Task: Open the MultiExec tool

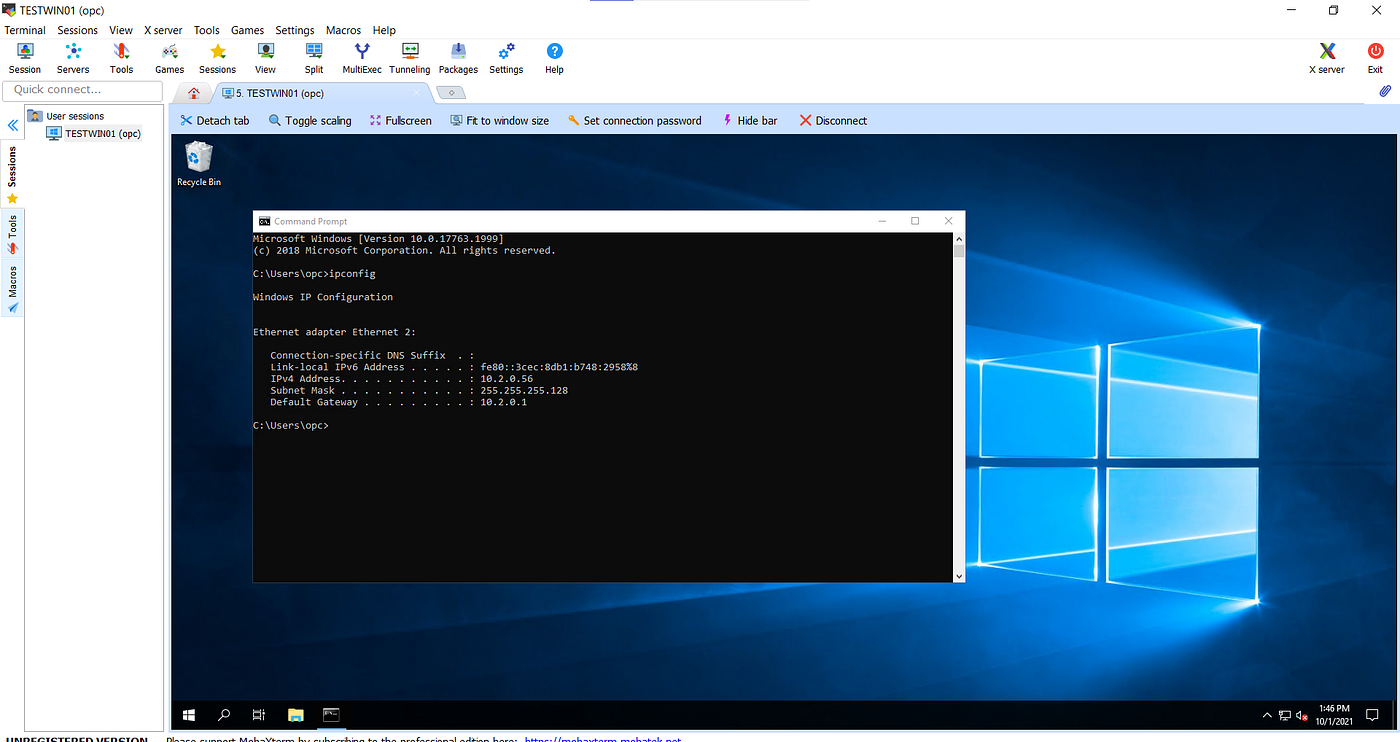Action: pos(361,56)
